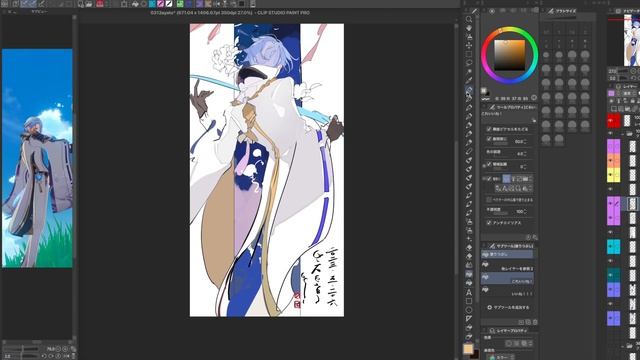Click the purple layer color swatch in Layers panel
Viewport: 640px width, 360px height.
[x=611, y=94]
